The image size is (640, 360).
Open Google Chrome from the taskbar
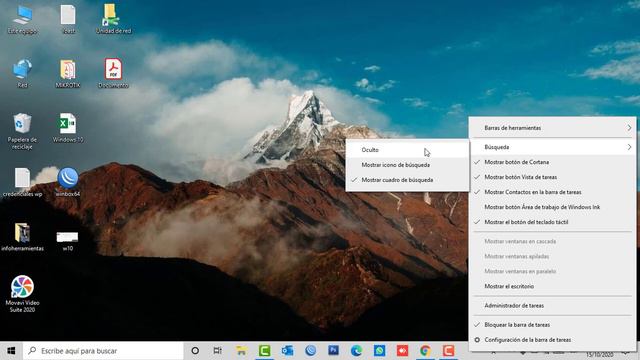pyautogui.click(x=425, y=351)
